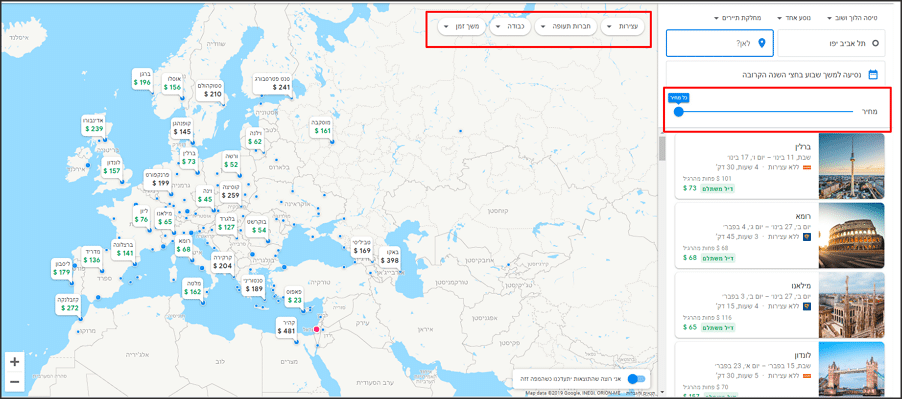Click the results list scrollbar
The image size is (902, 399).
(662, 148)
